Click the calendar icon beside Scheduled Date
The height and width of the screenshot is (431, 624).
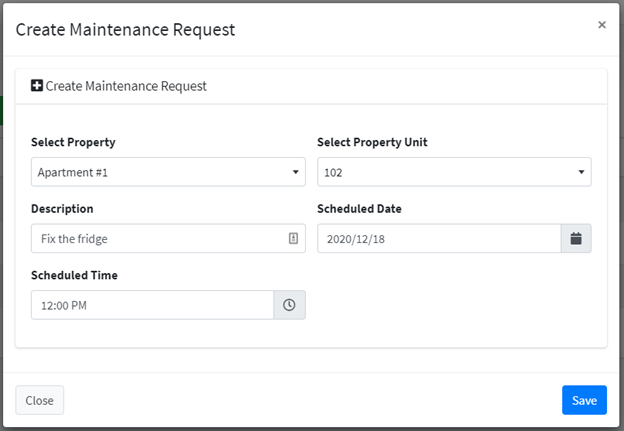(576, 238)
